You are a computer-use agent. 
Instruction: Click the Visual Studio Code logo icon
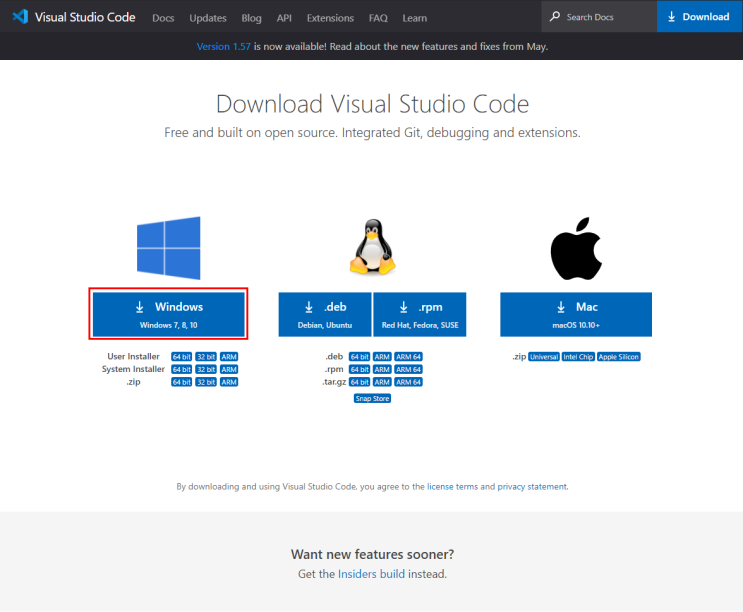(x=20, y=17)
